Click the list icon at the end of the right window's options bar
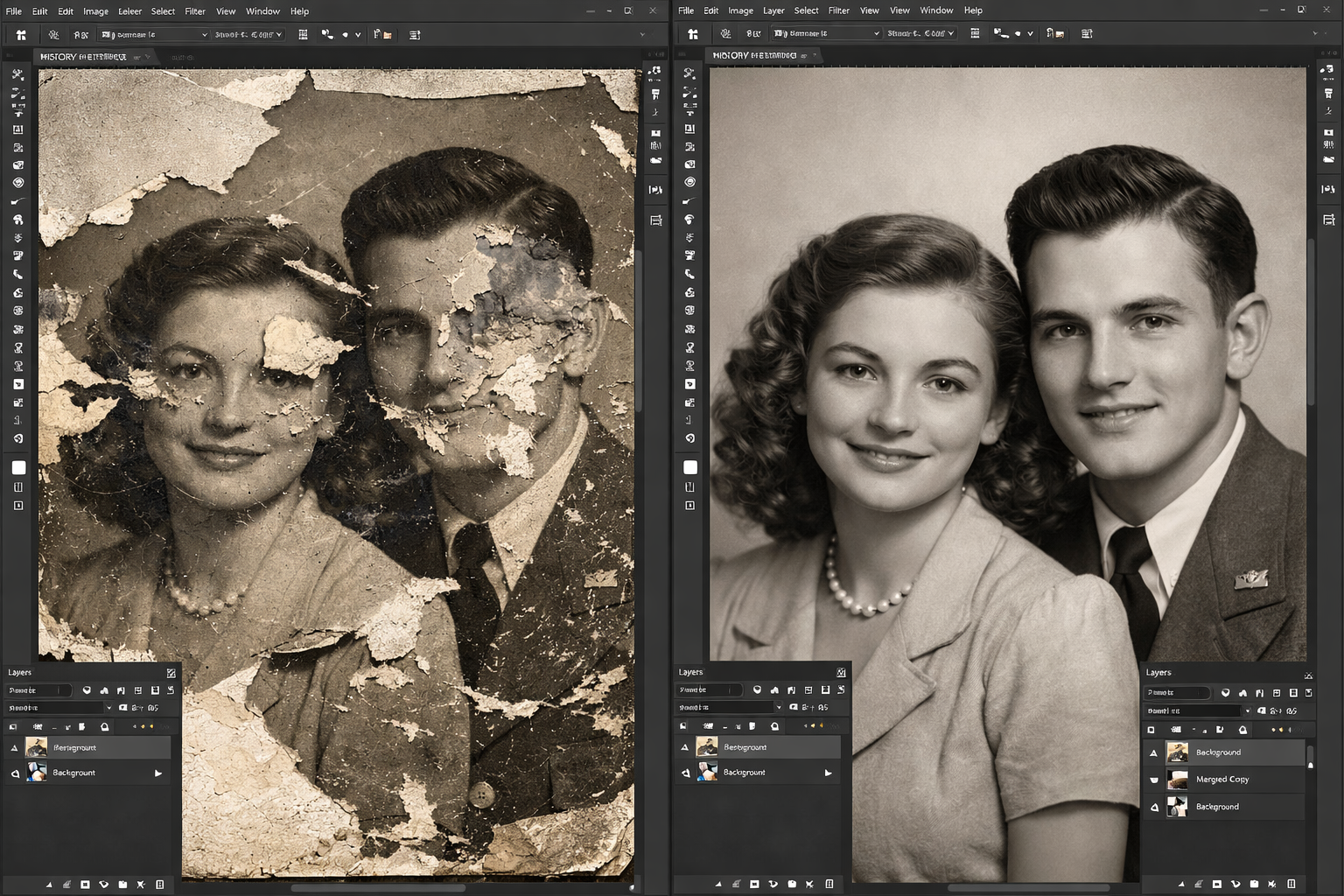1344x896 pixels. 1087,34
